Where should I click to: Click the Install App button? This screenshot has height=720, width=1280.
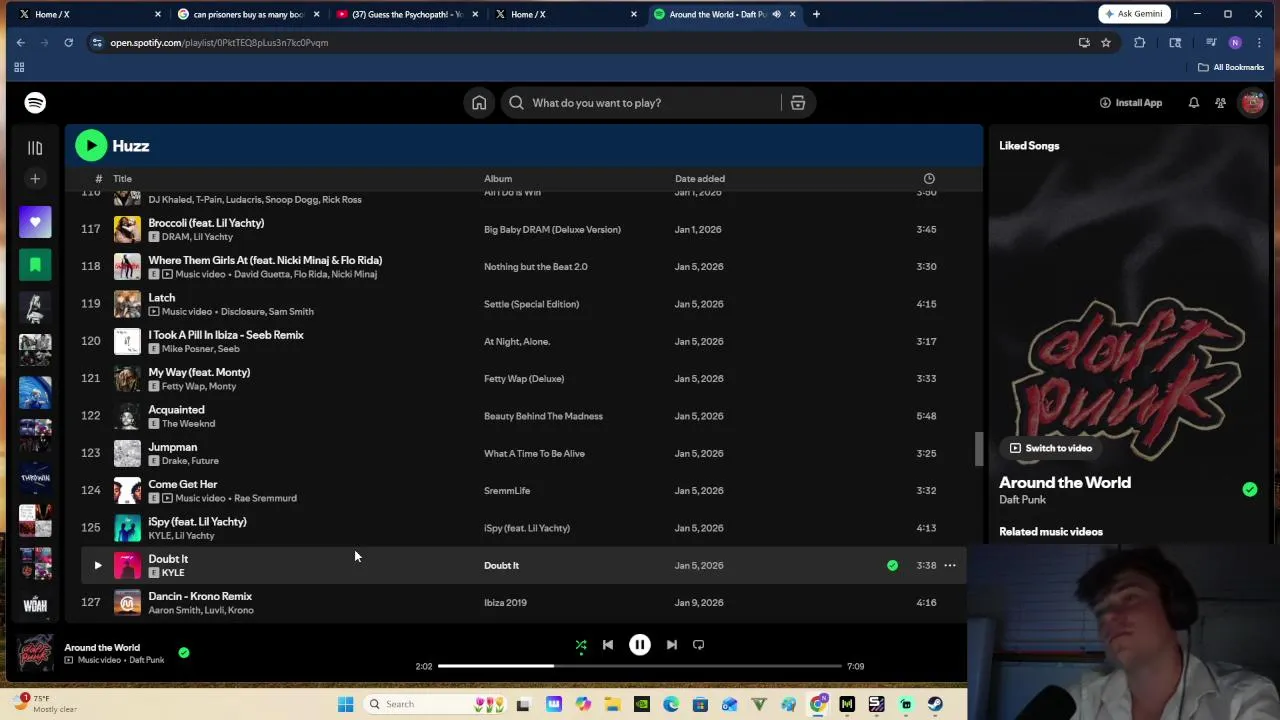[1131, 103]
